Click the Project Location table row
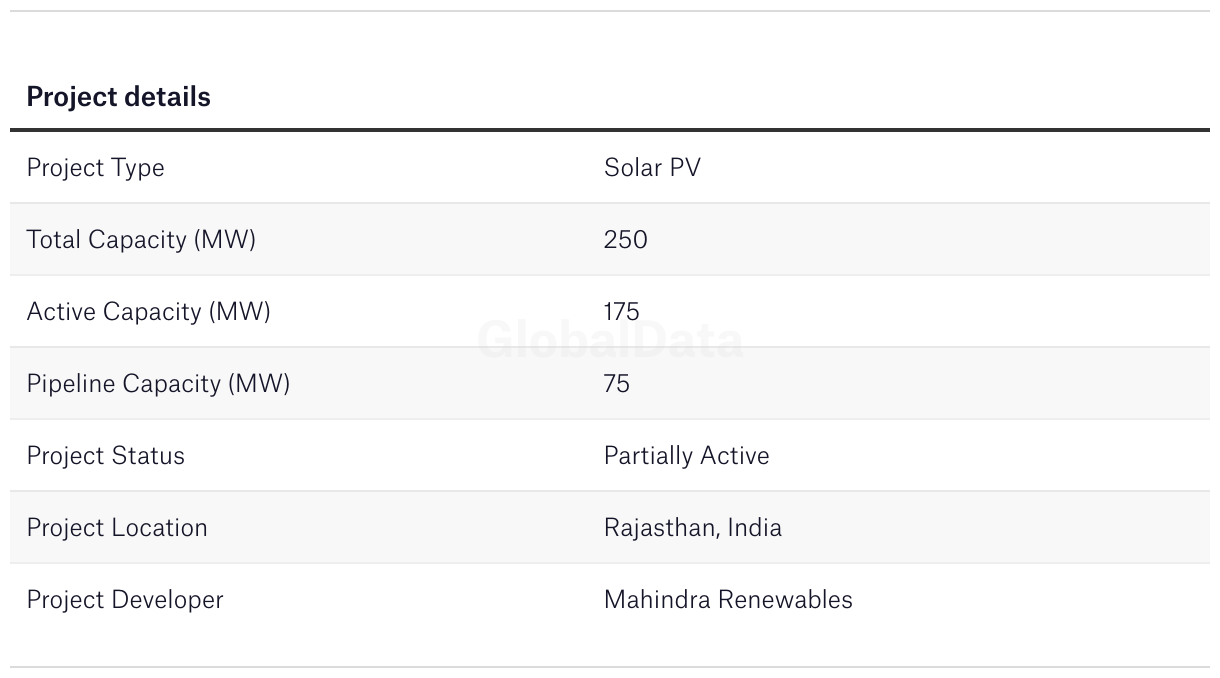The image size is (1220, 678). [610, 528]
